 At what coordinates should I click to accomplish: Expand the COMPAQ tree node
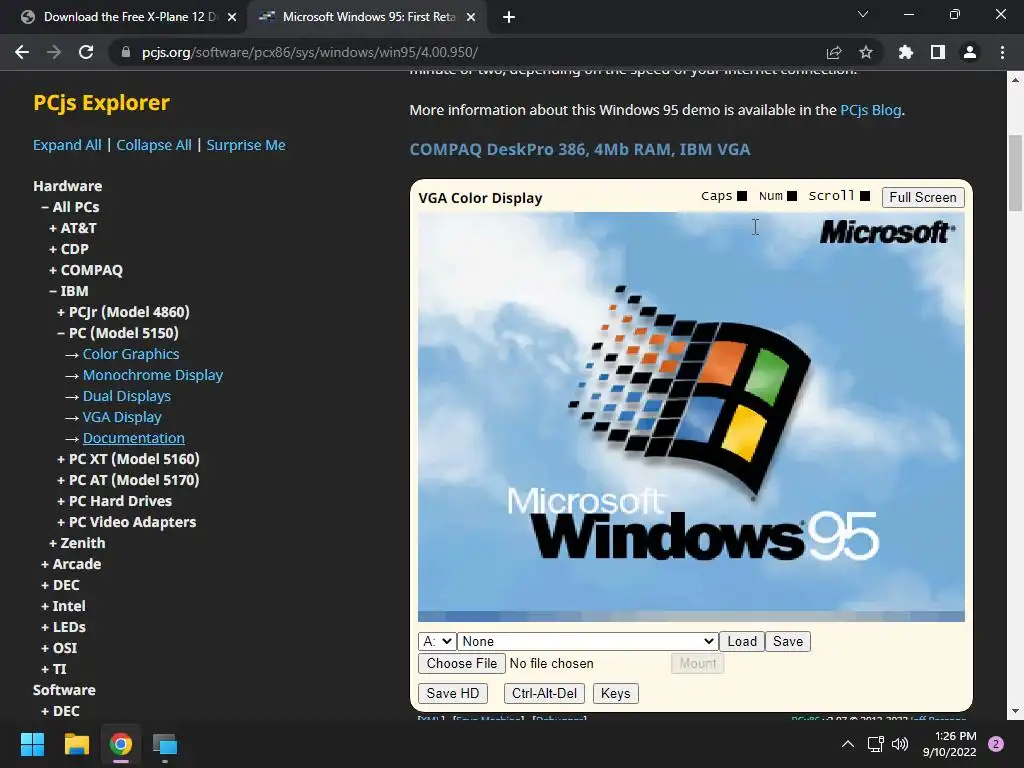click(86, 270)
